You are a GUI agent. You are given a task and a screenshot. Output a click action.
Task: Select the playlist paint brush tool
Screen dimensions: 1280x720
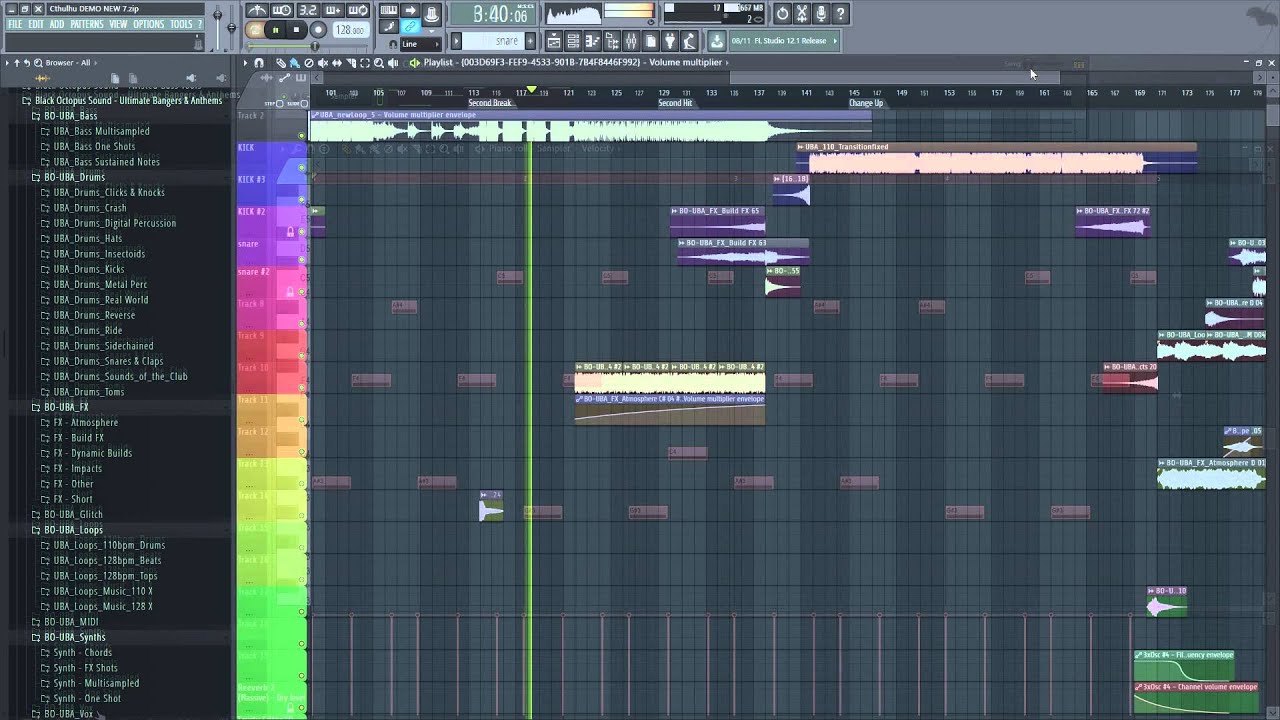click(295, 63)
